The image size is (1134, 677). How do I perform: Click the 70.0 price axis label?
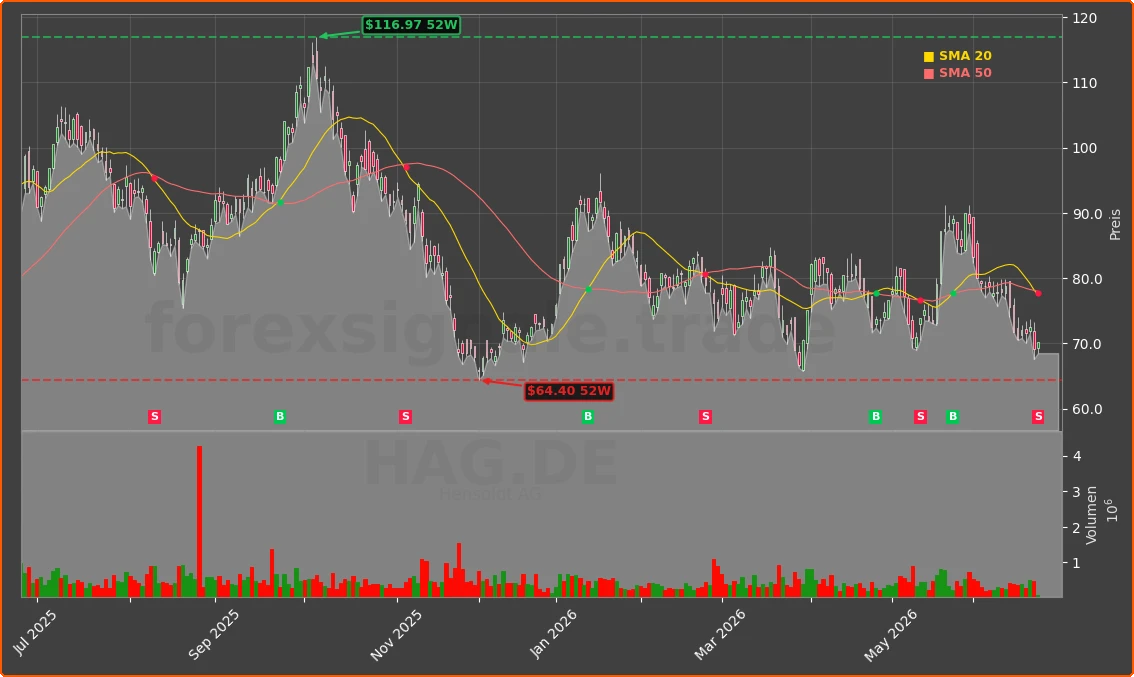[1088, 344]
